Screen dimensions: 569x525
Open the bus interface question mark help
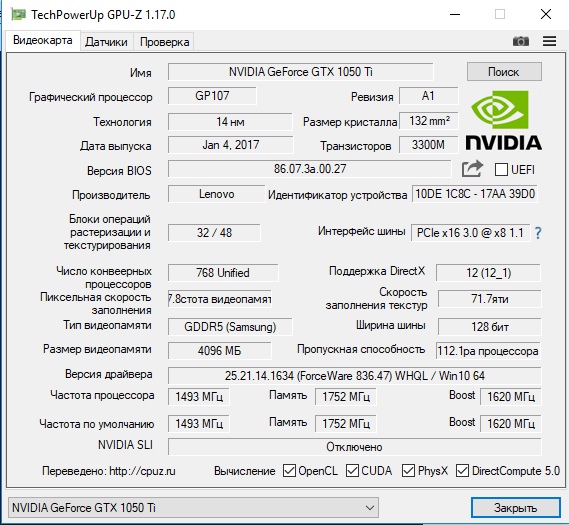tap(538, 233)
